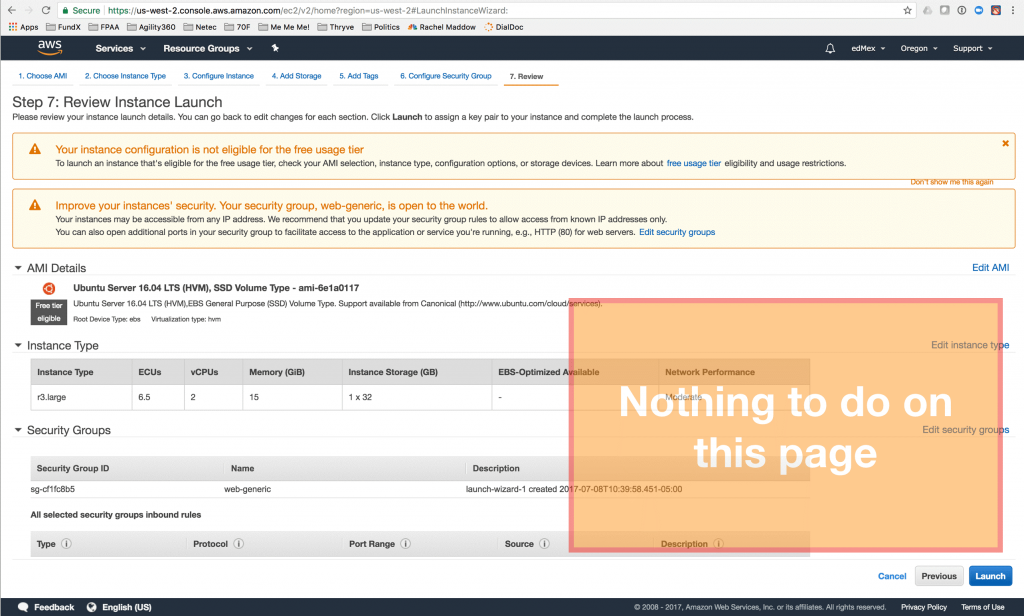Dismiss the free usage tier warning with X

1005,143
